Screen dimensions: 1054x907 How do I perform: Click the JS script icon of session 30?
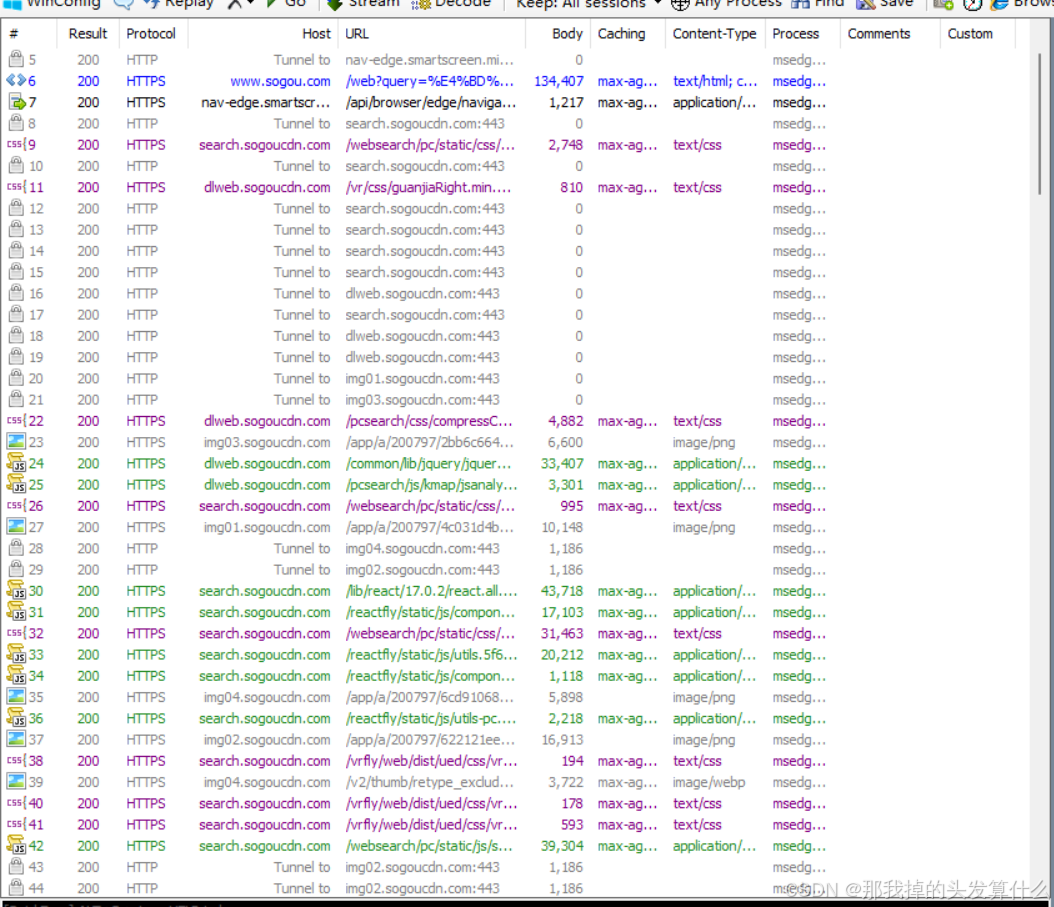[16, 590]
